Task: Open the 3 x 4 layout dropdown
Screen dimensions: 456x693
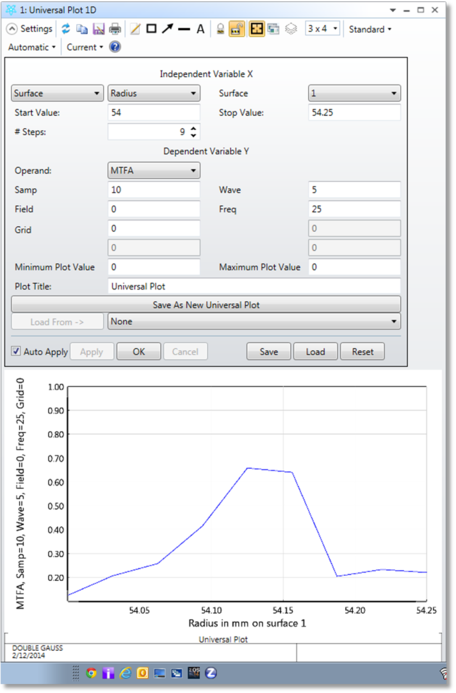Action: [x=323, y=29]
